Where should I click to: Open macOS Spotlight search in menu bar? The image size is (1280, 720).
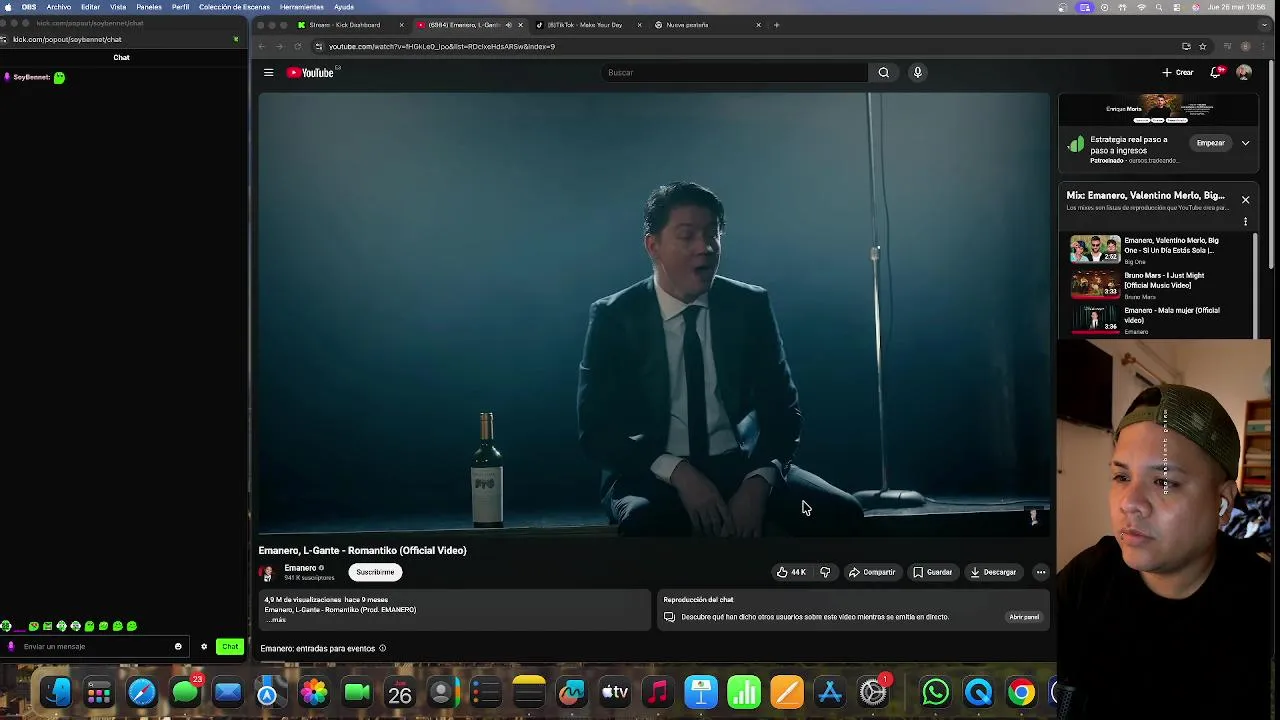click(1158, 7)
